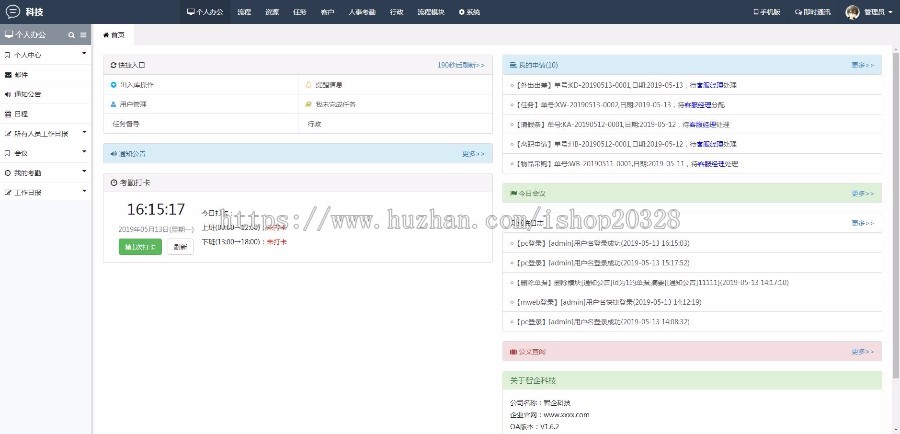The height and width of the screenshot is (434, 900).
Task: Click the white 刷新 button beside punch button
Action: pos(180,247)
